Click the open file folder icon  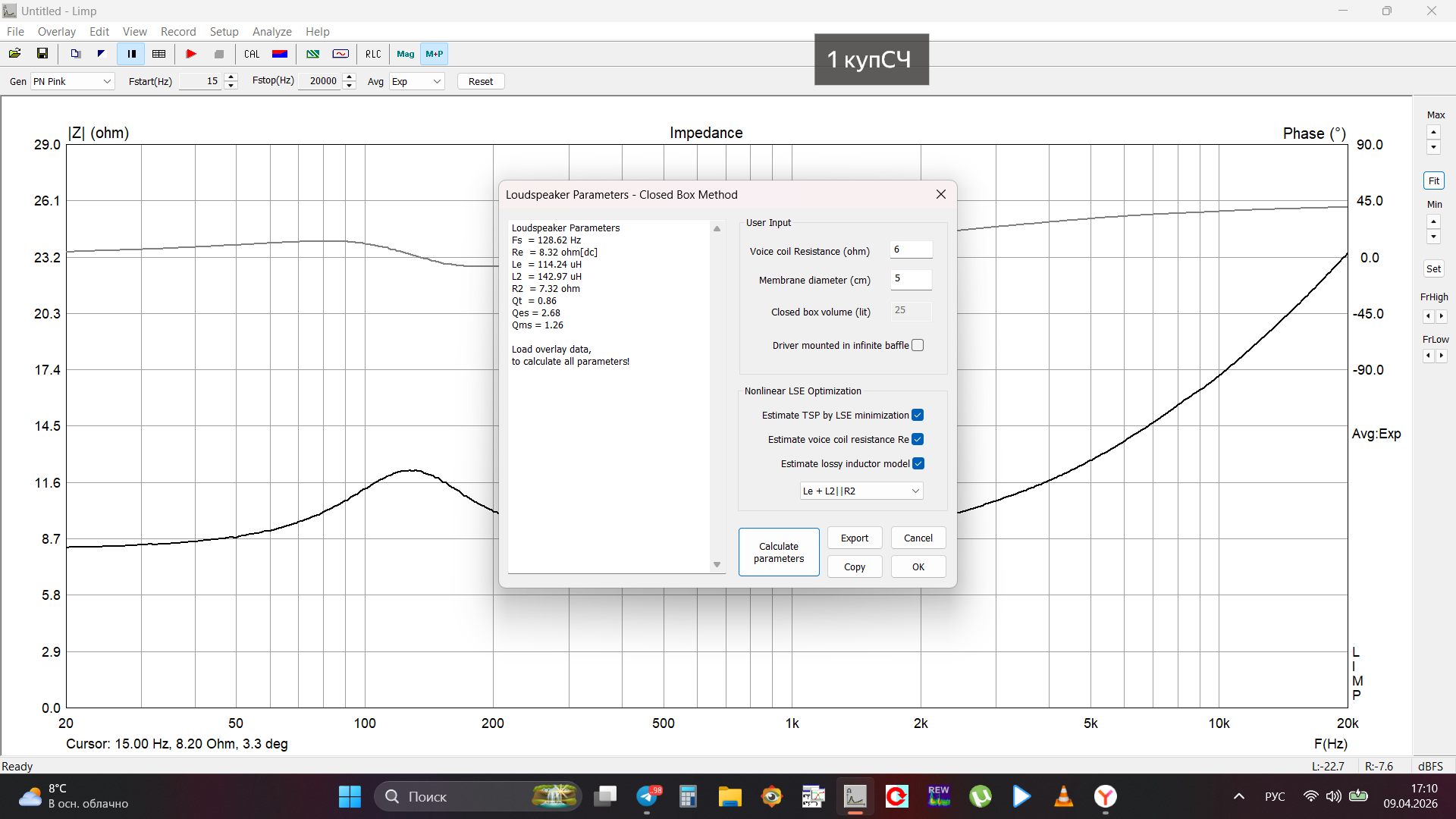14,54
